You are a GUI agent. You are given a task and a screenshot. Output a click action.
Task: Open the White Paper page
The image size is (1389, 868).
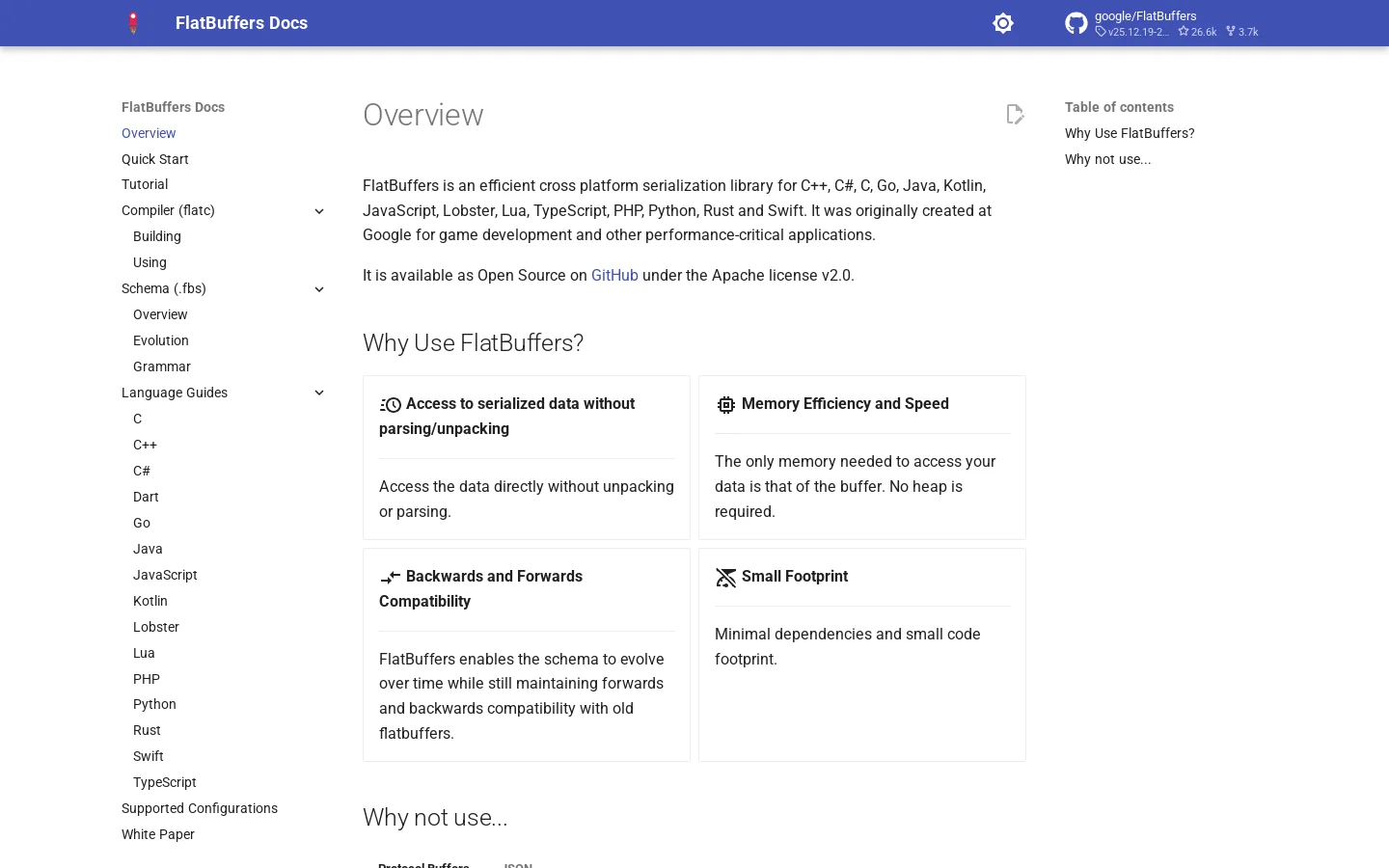point(158,834)
